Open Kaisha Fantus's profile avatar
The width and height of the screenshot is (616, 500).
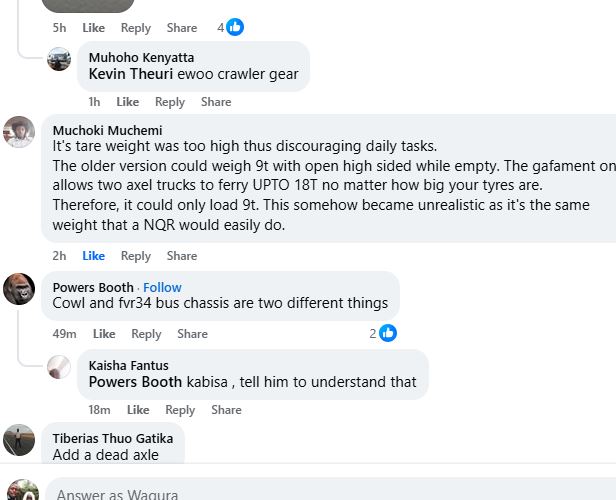point(59,366)
